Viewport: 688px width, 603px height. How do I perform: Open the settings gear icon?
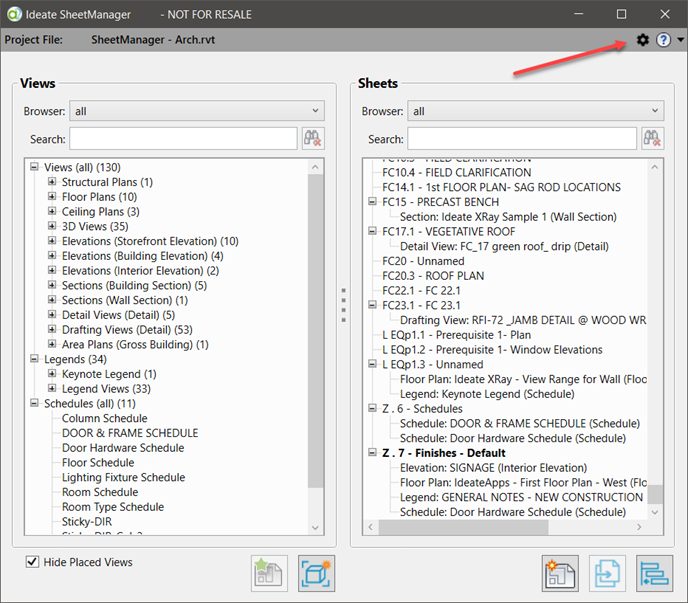(x=643, y=40)
